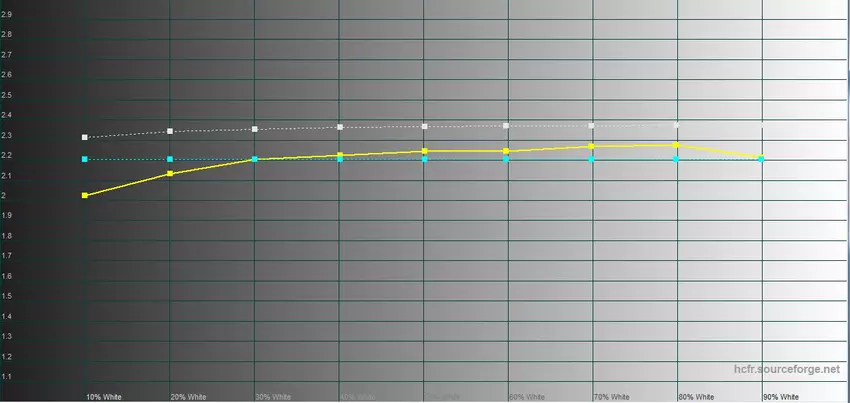This screenshot has width=850, height=403.
Task: Click the white dotted-line point at 50% White
Action: point(425,127)
